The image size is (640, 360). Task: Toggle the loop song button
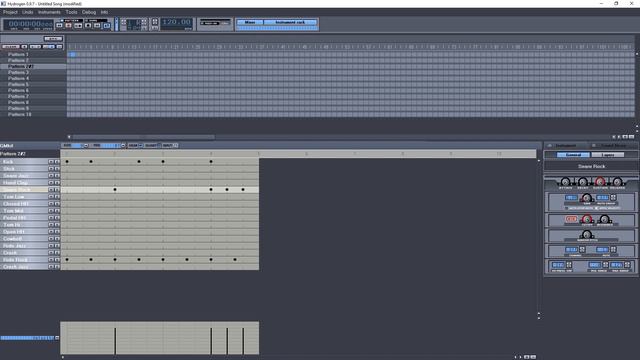tap(107, 25)
